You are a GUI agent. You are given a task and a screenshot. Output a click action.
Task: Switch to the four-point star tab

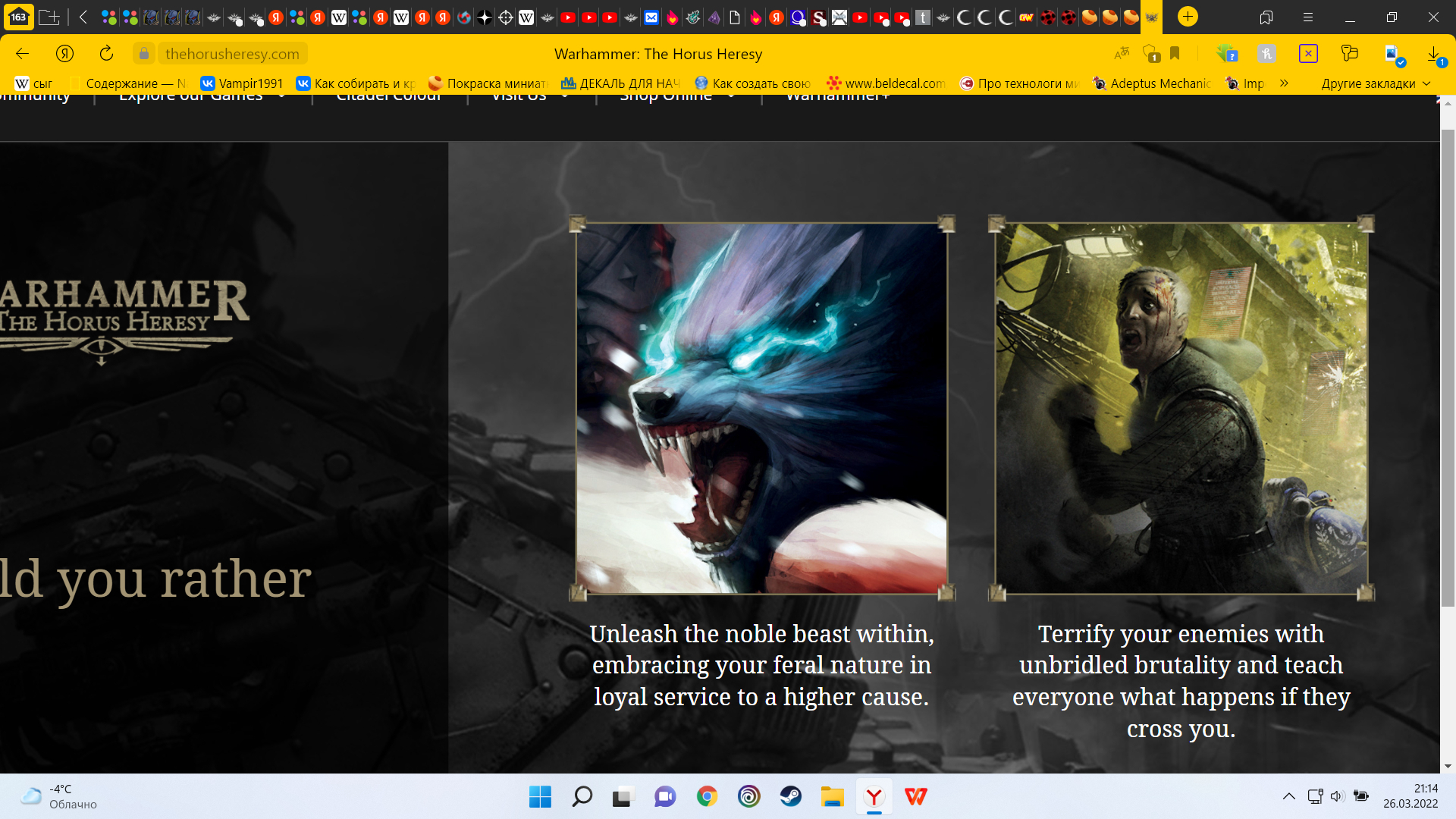(x=485, y=17)
